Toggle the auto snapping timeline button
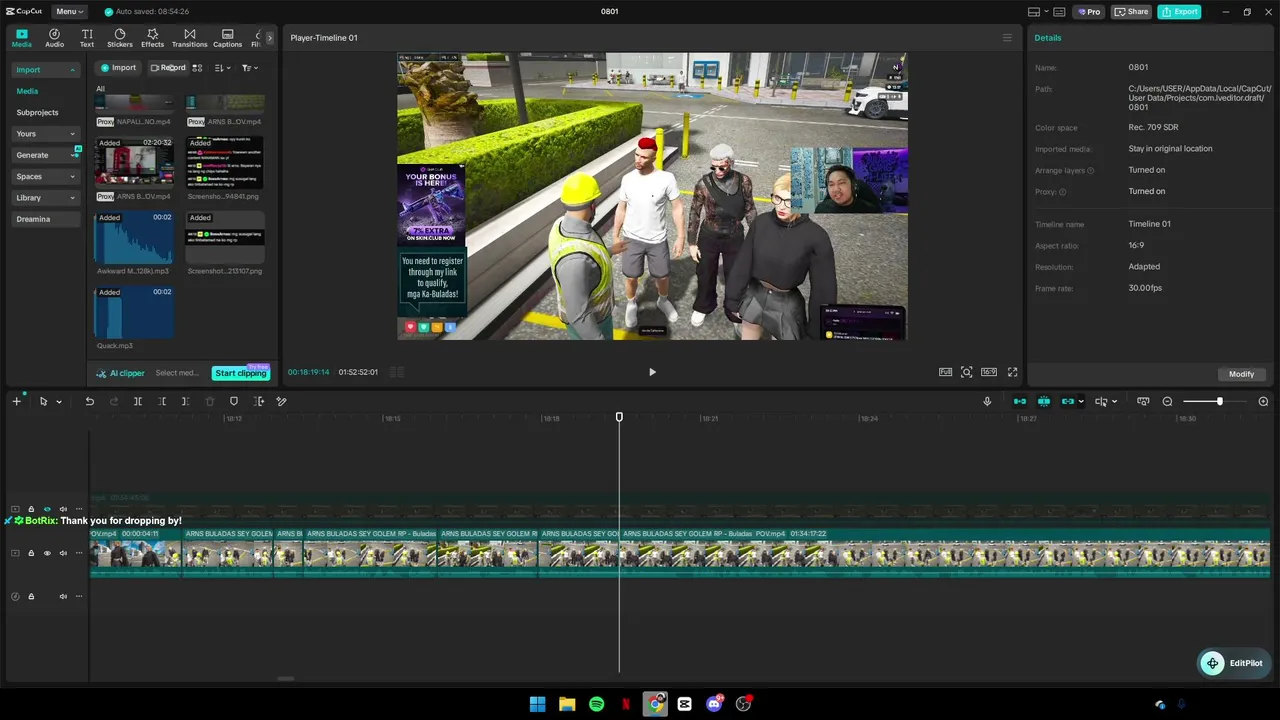Image resolution: width=1280 pixels, height=720 pixels. pos(1044,401)
